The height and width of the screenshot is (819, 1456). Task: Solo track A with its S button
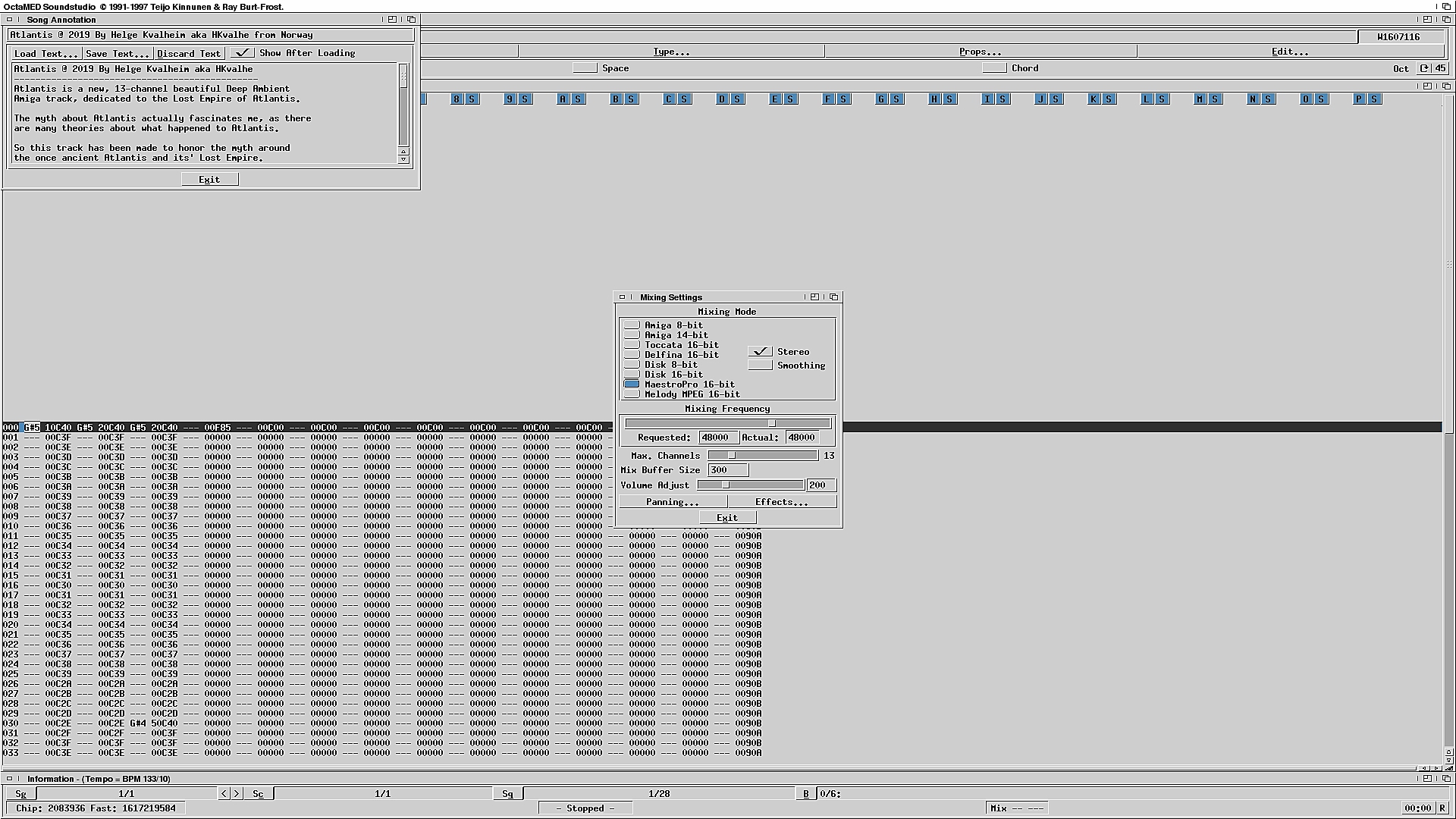pyautogui.click(x=578, y=99)
